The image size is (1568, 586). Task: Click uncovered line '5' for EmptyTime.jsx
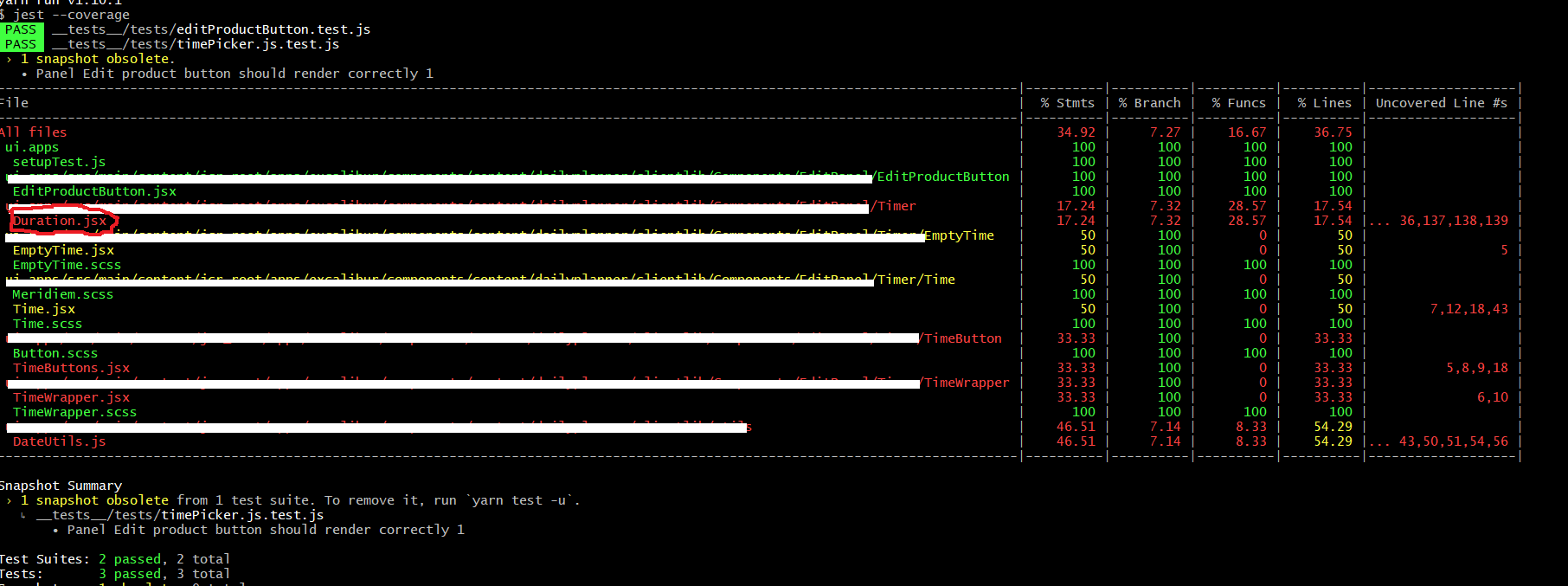1504,250
